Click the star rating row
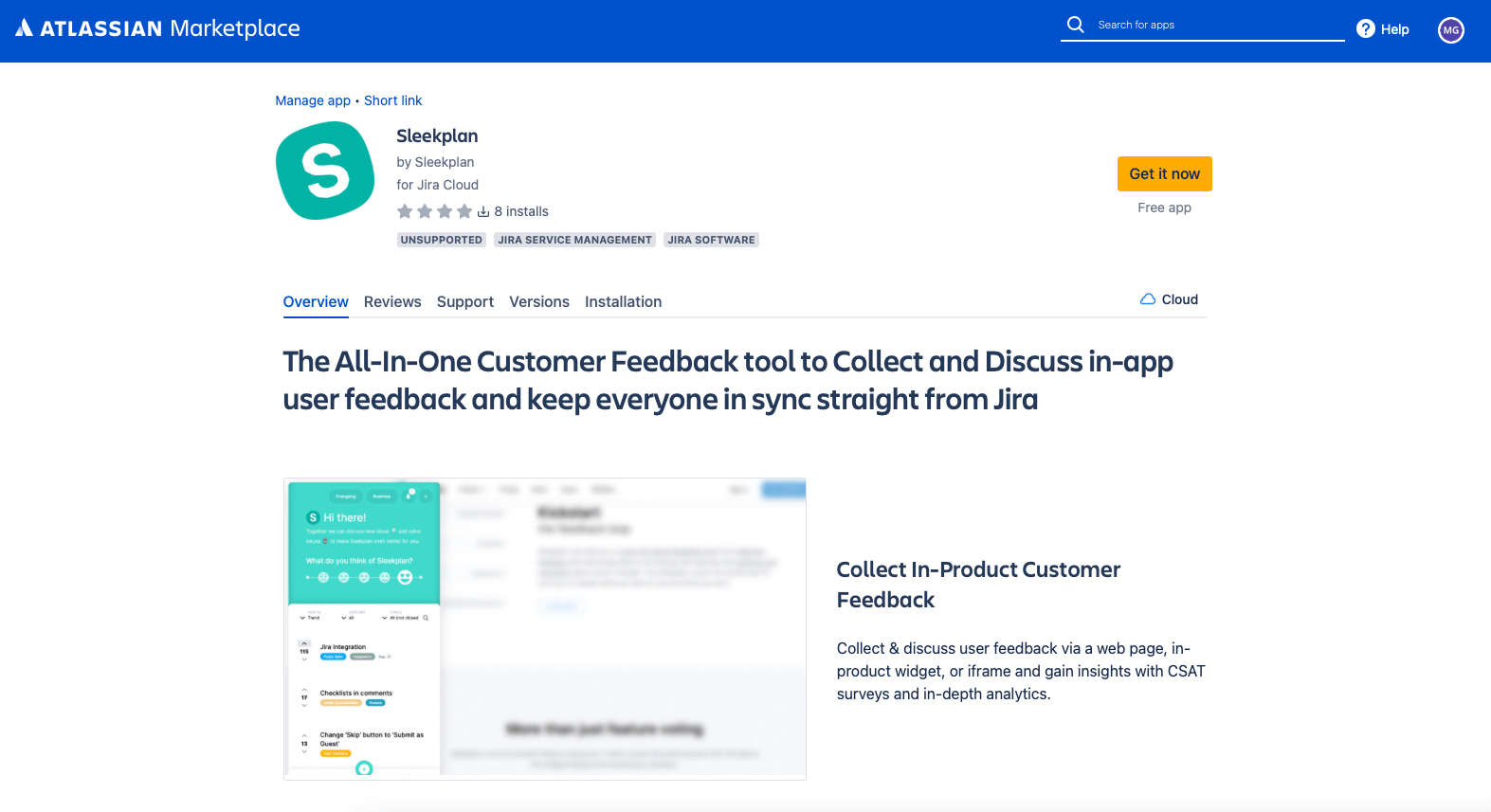The image size is (1491, 812). coord(434,211)
